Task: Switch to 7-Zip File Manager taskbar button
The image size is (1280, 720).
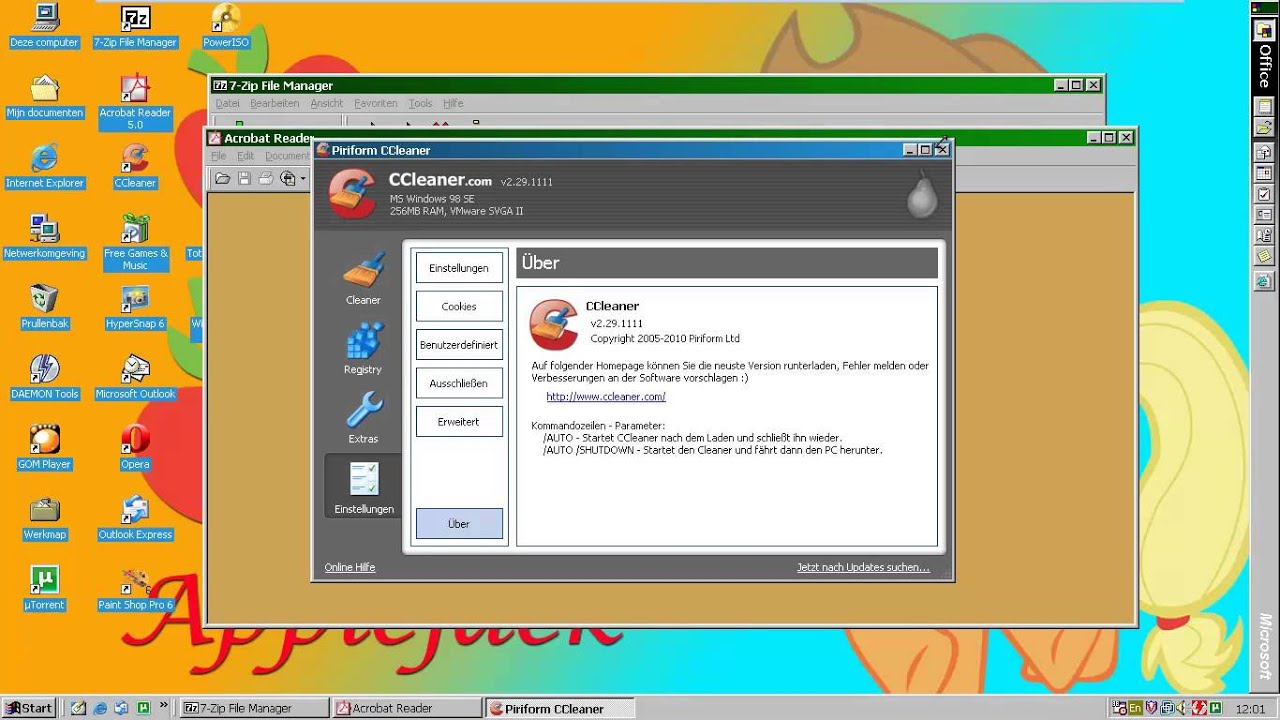Action: tap(255, 708)
